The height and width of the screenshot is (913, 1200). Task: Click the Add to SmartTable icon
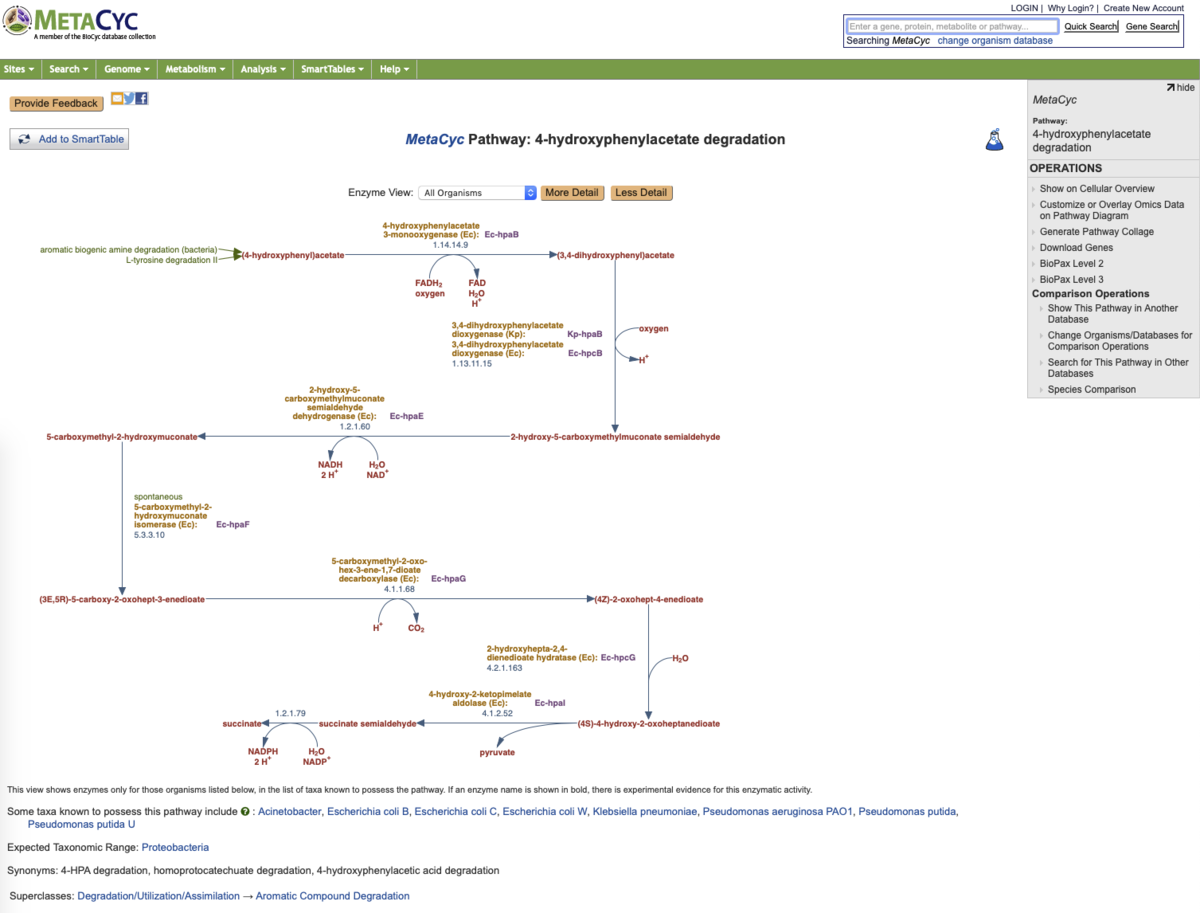[24, 138]
